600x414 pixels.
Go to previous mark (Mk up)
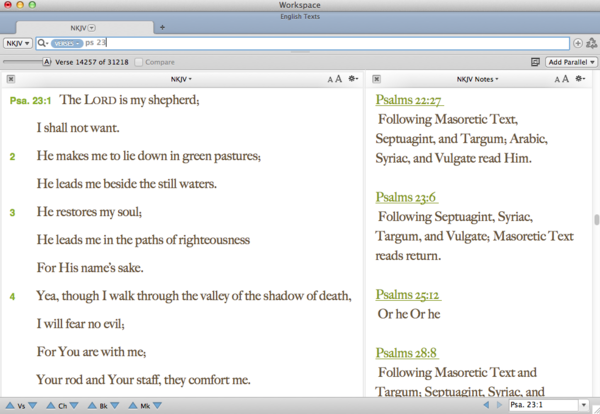click(x=133, y=406)
